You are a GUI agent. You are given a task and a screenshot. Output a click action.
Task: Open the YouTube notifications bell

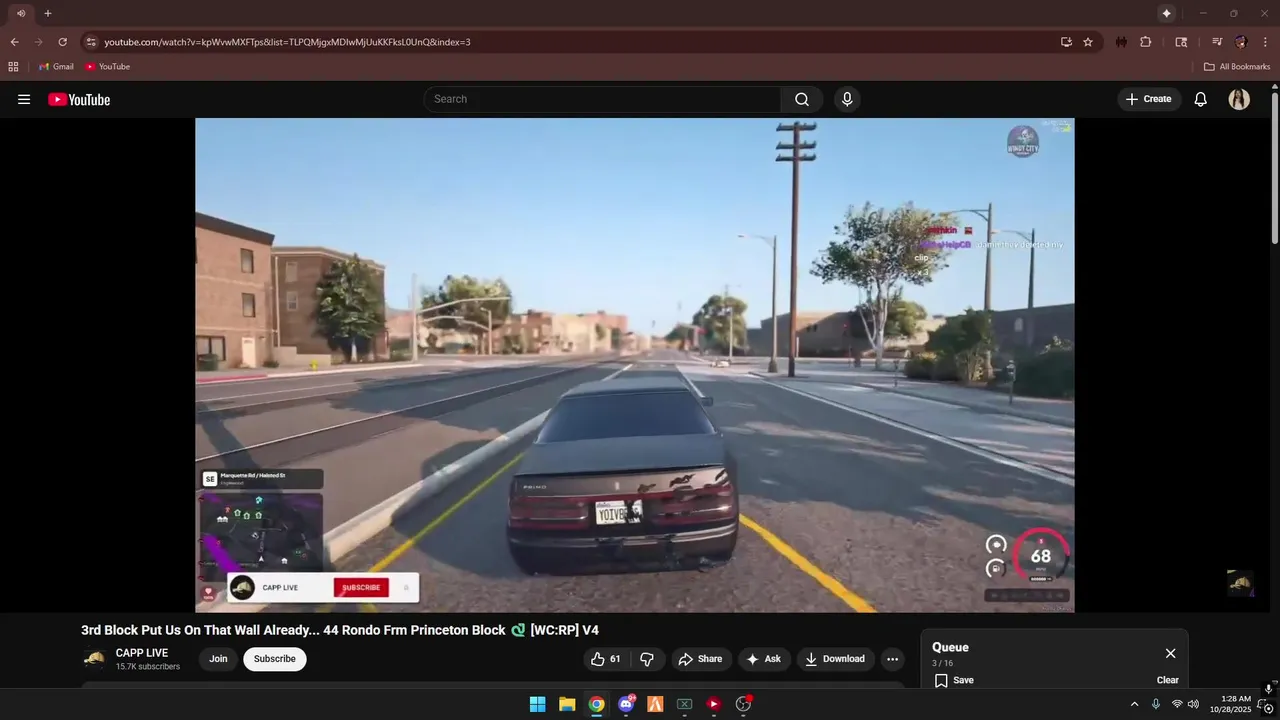(1201, 99)
